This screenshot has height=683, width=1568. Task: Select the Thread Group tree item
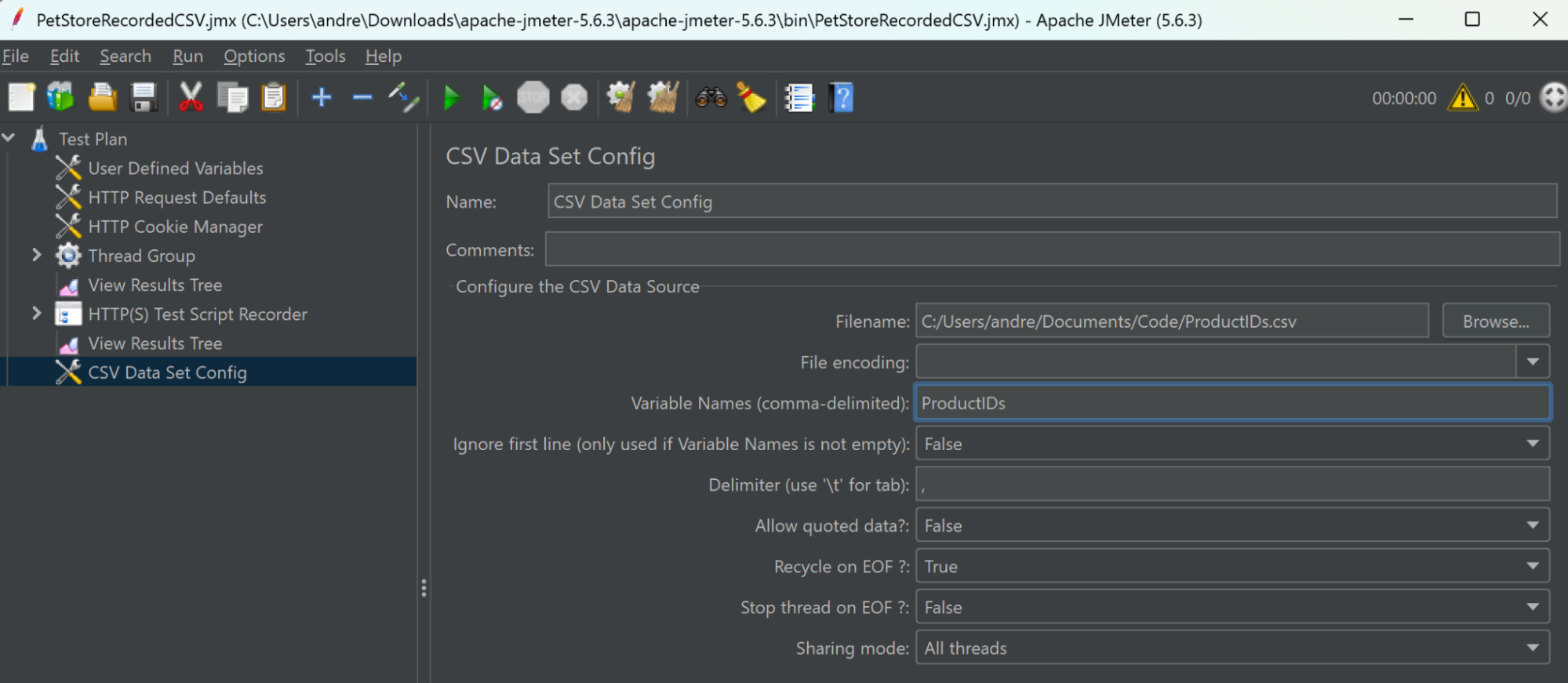(x=142, y=256)
